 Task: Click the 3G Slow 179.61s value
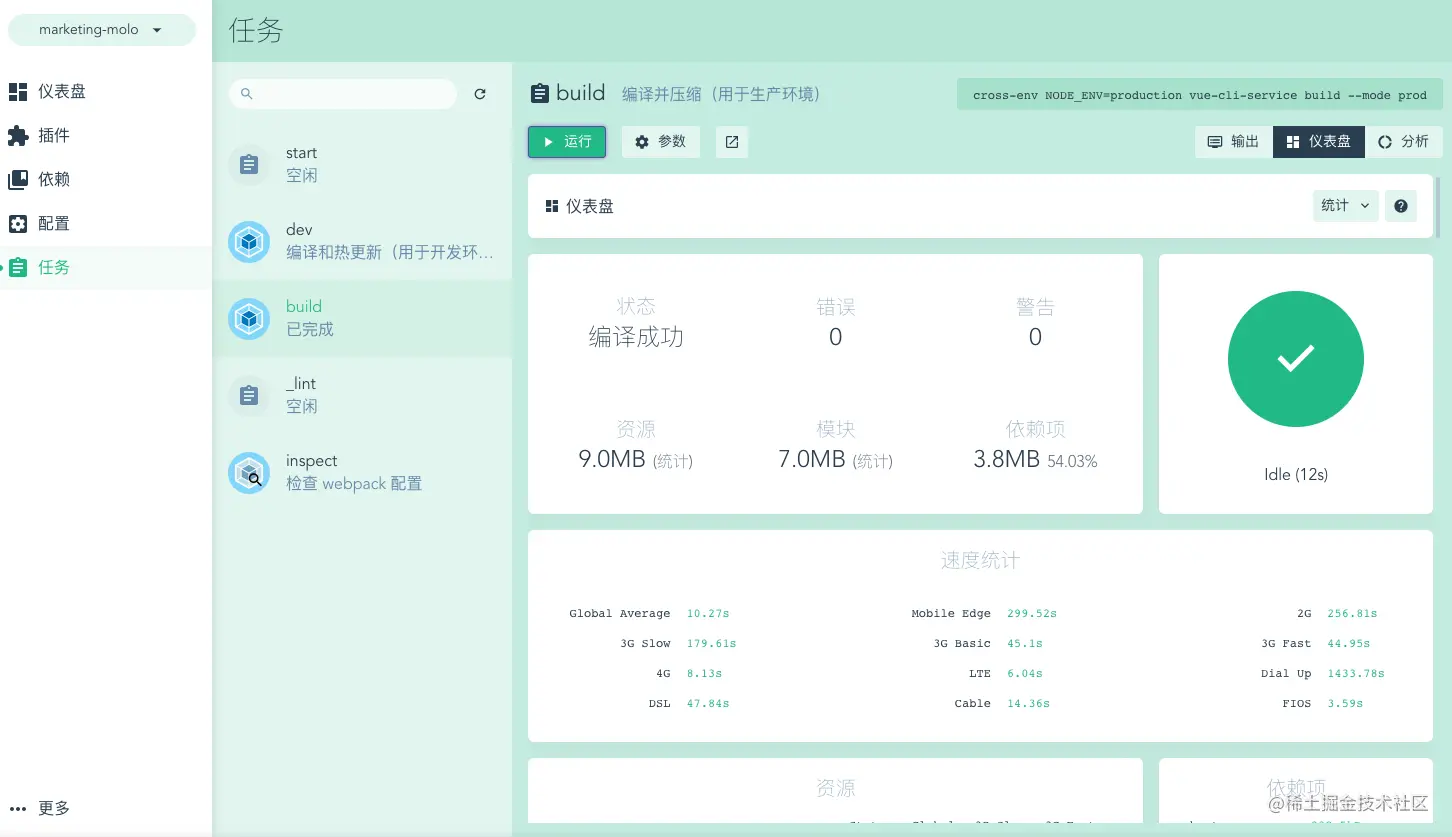(711, 644)
